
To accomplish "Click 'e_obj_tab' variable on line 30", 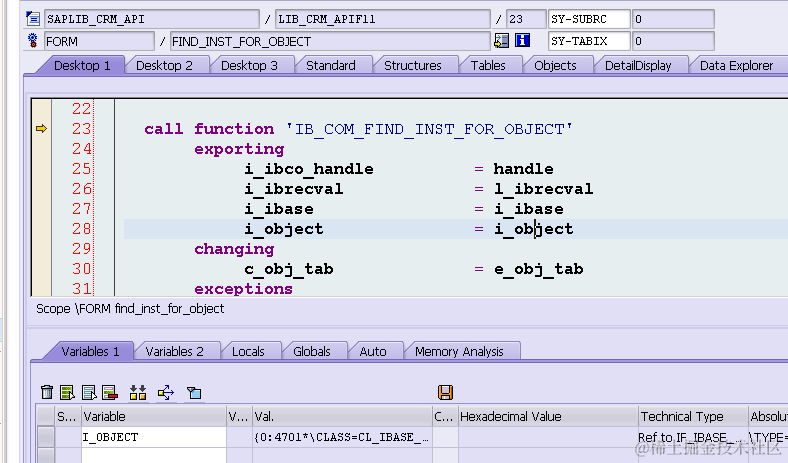I will 538,269.
